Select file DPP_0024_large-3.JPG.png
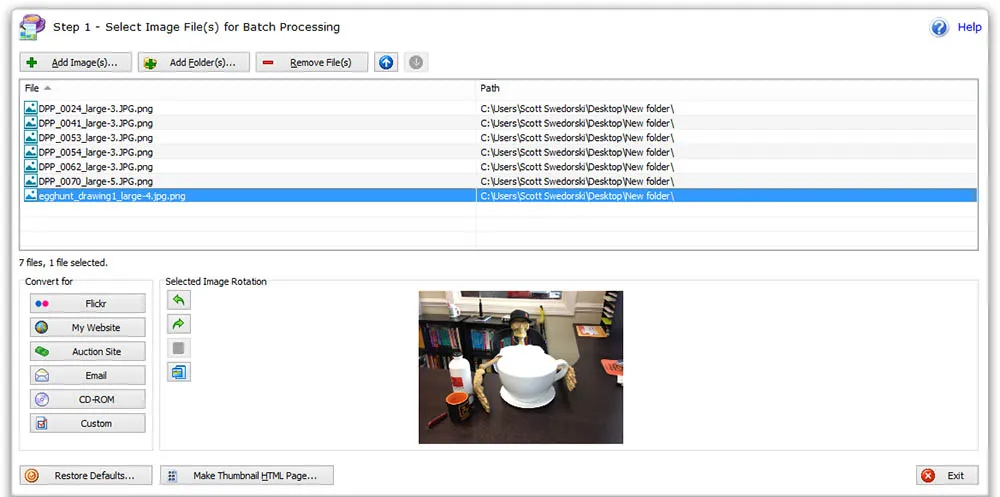 tap(96, 108)
